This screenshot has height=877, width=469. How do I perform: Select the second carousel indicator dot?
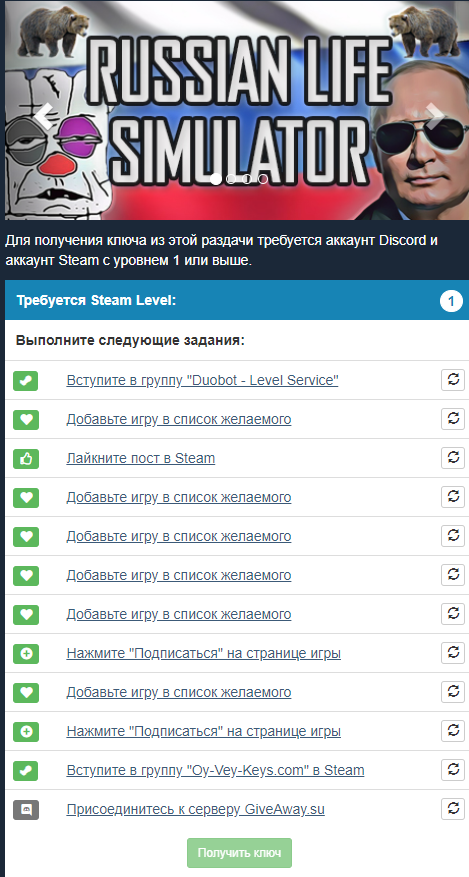coord(231,179)
